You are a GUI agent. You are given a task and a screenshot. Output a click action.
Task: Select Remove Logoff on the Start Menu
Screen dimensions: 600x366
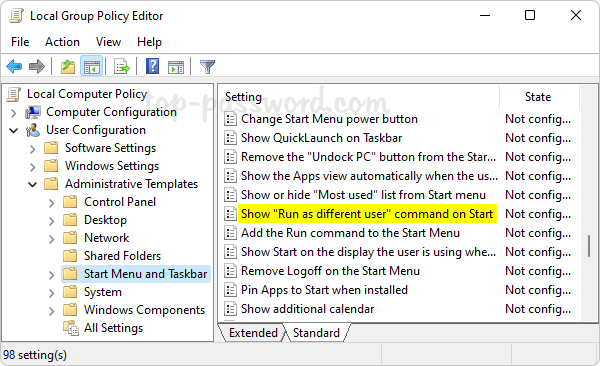330,271
